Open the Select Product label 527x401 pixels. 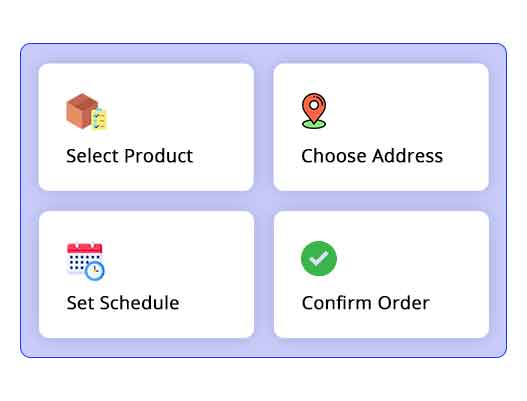[129, 156]
